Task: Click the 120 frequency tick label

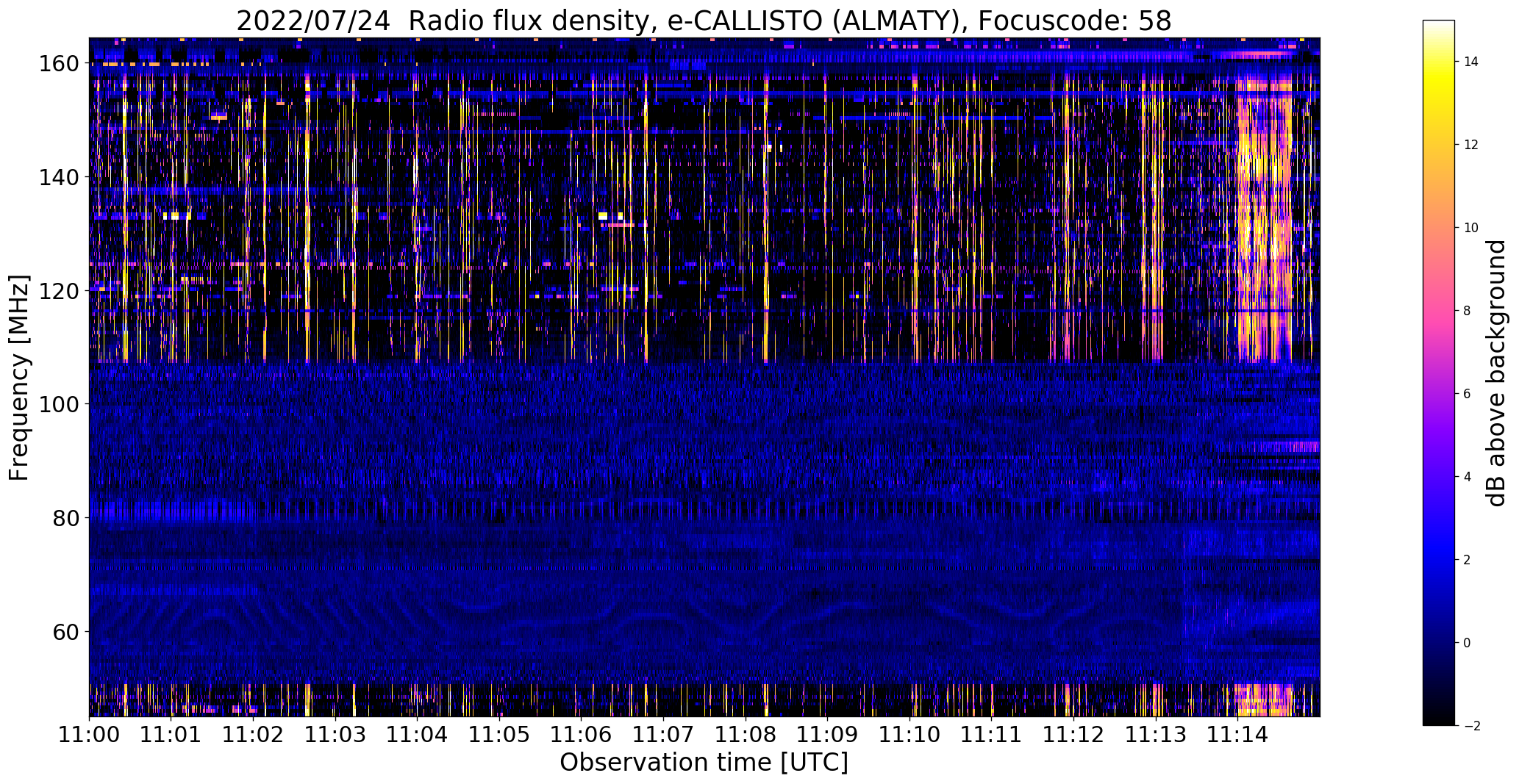Action: tap(58, 291)
